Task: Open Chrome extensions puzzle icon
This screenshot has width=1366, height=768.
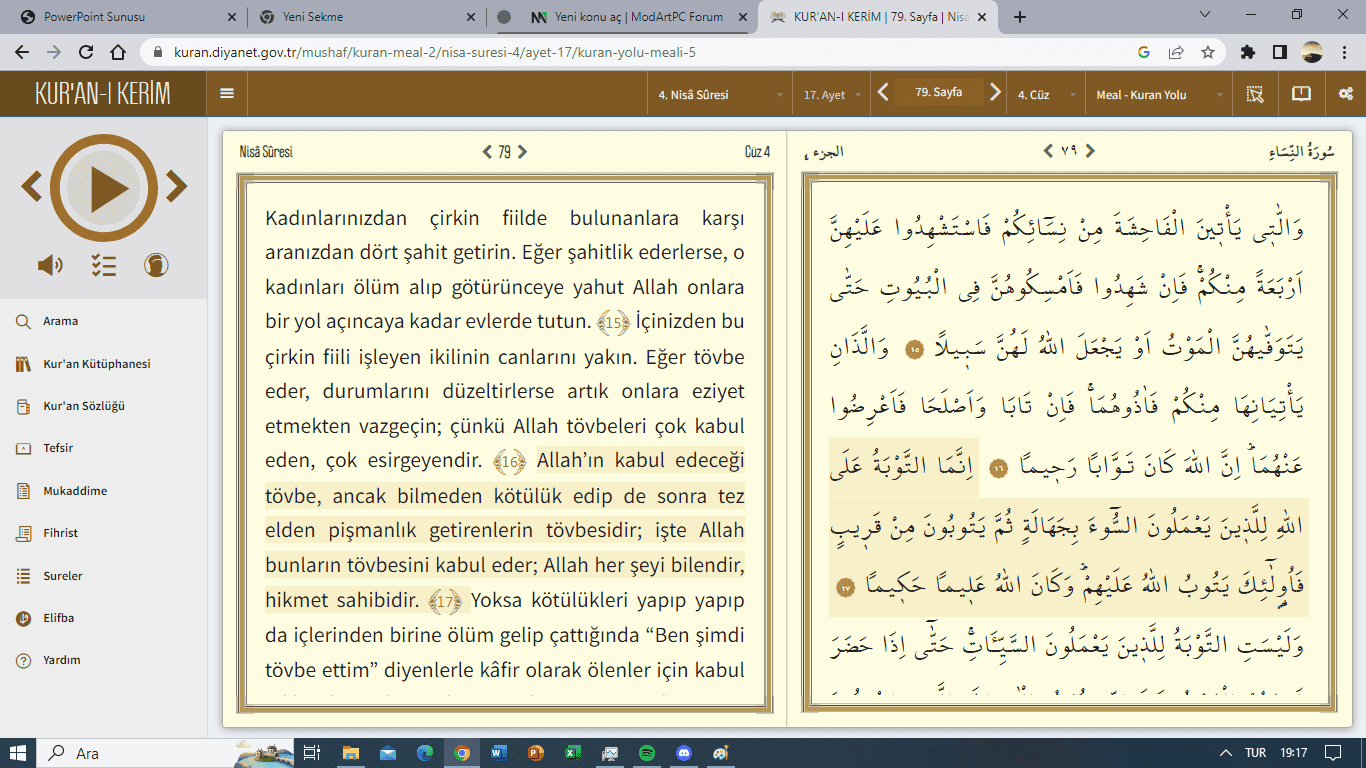Action: pos(1247,52)
